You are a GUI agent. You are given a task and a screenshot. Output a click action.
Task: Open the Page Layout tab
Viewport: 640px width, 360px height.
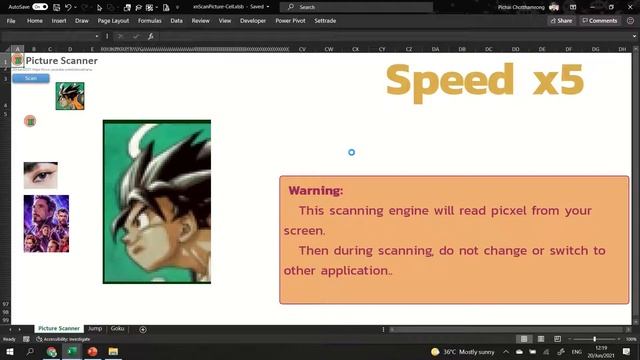pos(113,21)
